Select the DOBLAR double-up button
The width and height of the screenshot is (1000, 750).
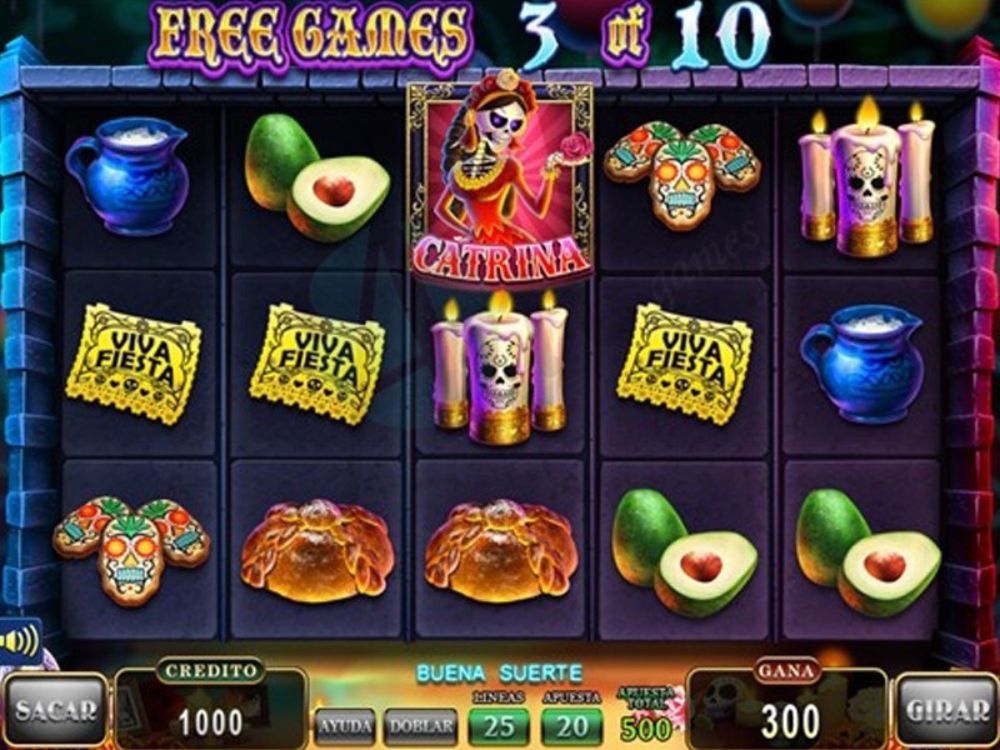pyautogui.click(x=422, y=726)
